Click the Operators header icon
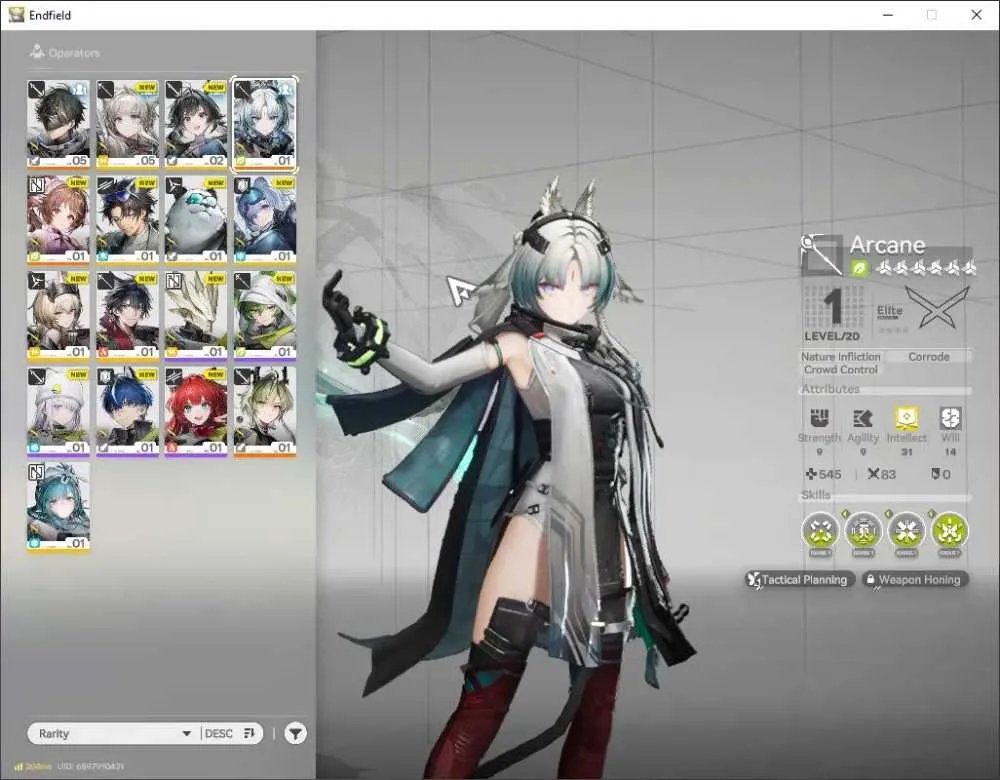The height and width of the screenshot is (780, 1000). (37, 52)
